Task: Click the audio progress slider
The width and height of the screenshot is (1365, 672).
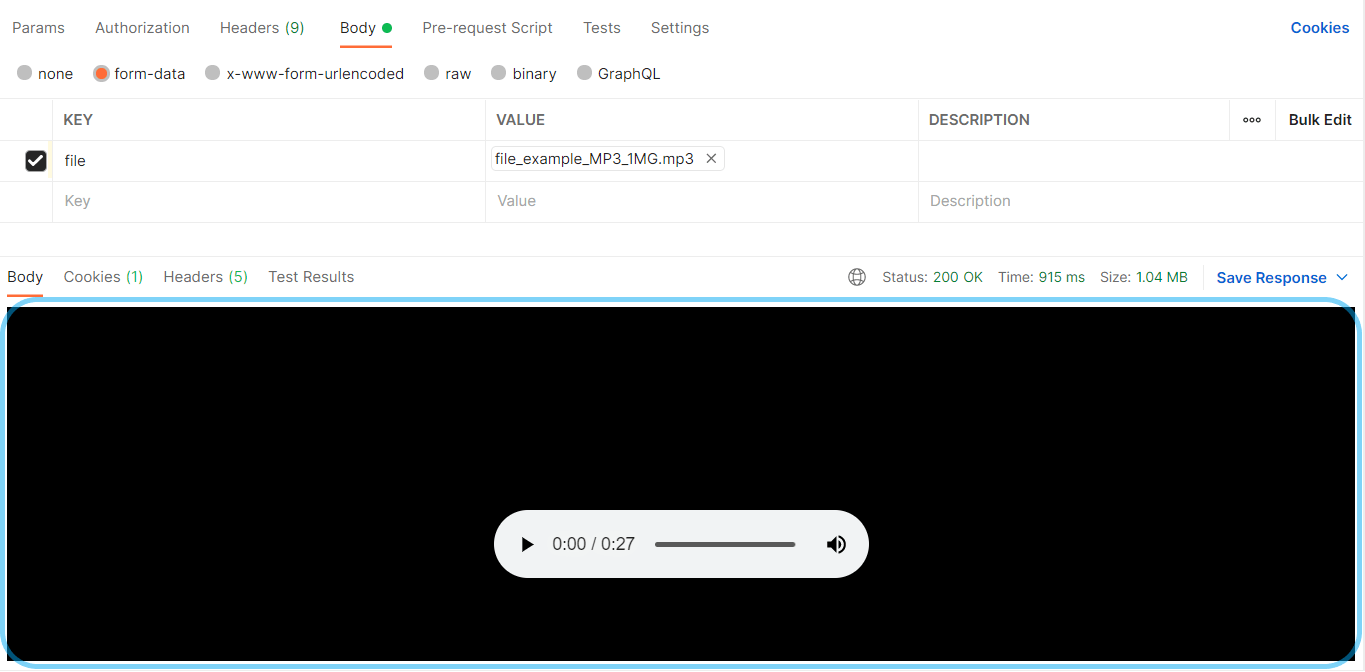Action: 725,544
